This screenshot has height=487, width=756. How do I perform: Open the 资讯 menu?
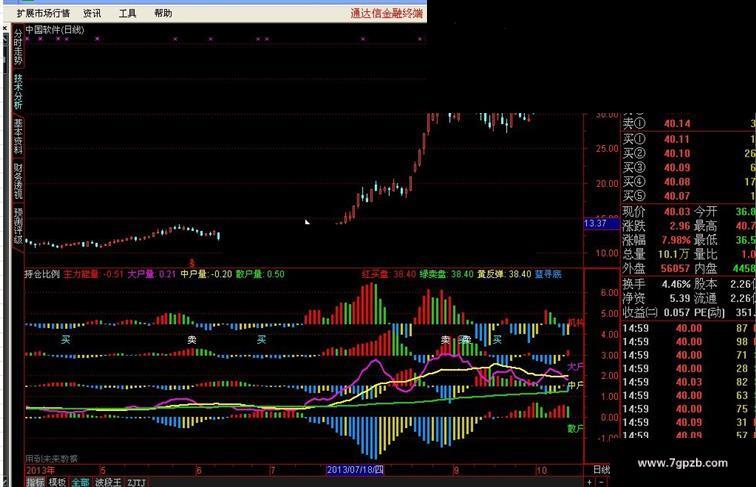[x=92, y=13]
